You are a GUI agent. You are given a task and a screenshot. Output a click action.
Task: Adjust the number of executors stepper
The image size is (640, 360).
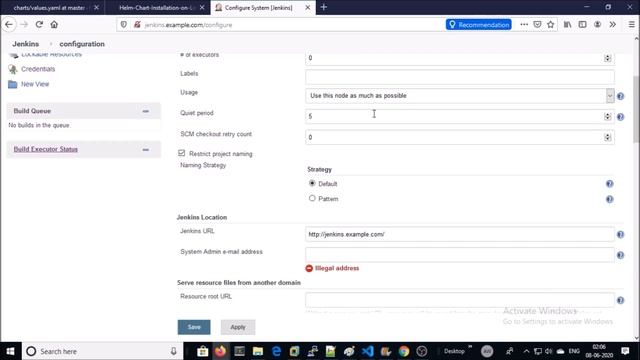607,58
